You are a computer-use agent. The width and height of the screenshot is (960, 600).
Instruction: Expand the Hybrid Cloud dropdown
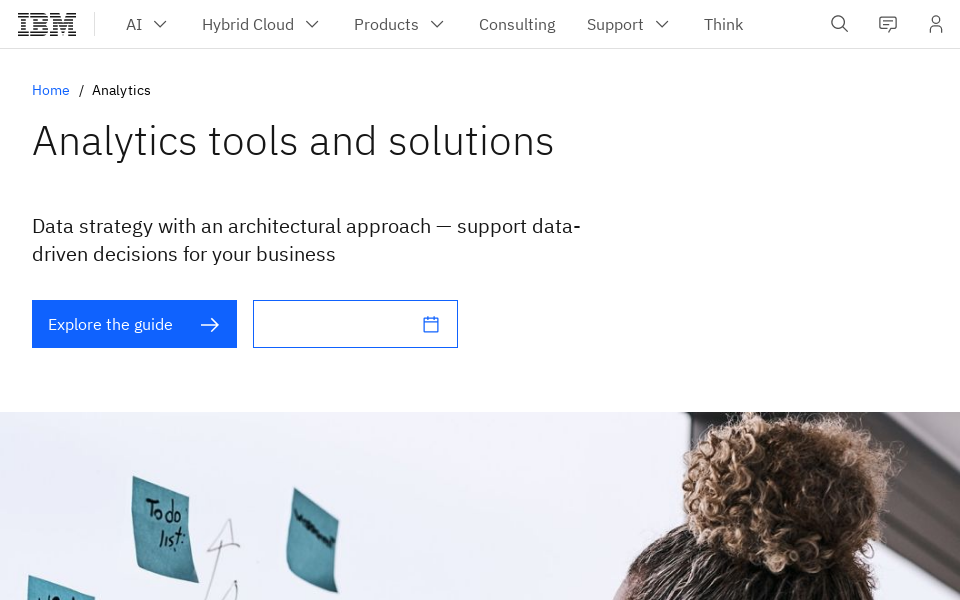pyautogui.click(x=311, y=24)
